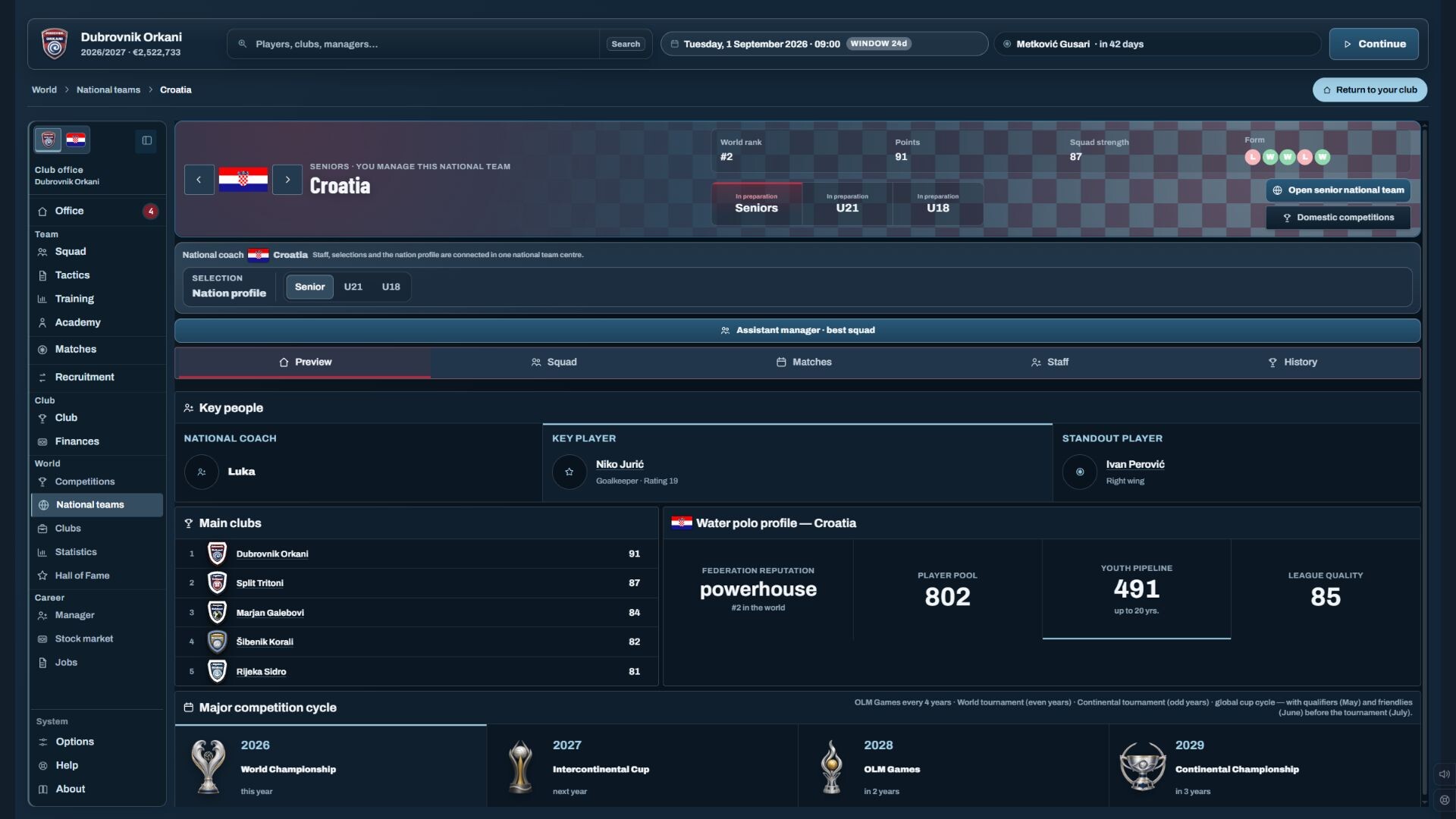The height and width of the screenshot is (819, 1456).
Task: Click the avatar icon beside coach Luka
Action: [202, 472]
